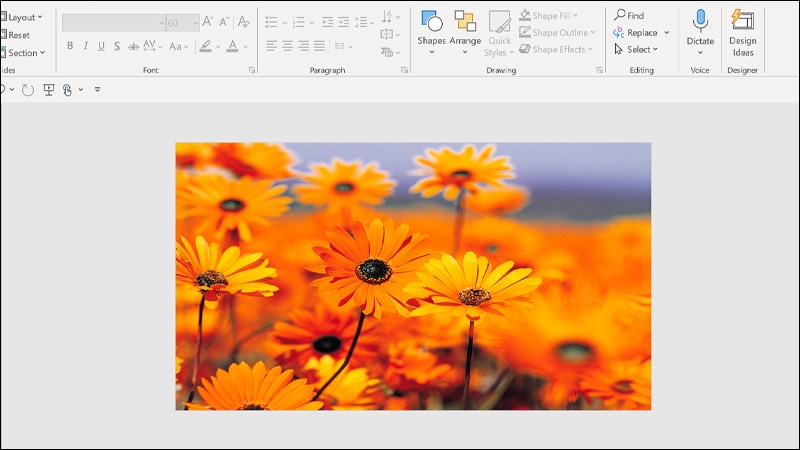800x450 pixels.
Task: Justify the text
Action: [x=320, y=46]
